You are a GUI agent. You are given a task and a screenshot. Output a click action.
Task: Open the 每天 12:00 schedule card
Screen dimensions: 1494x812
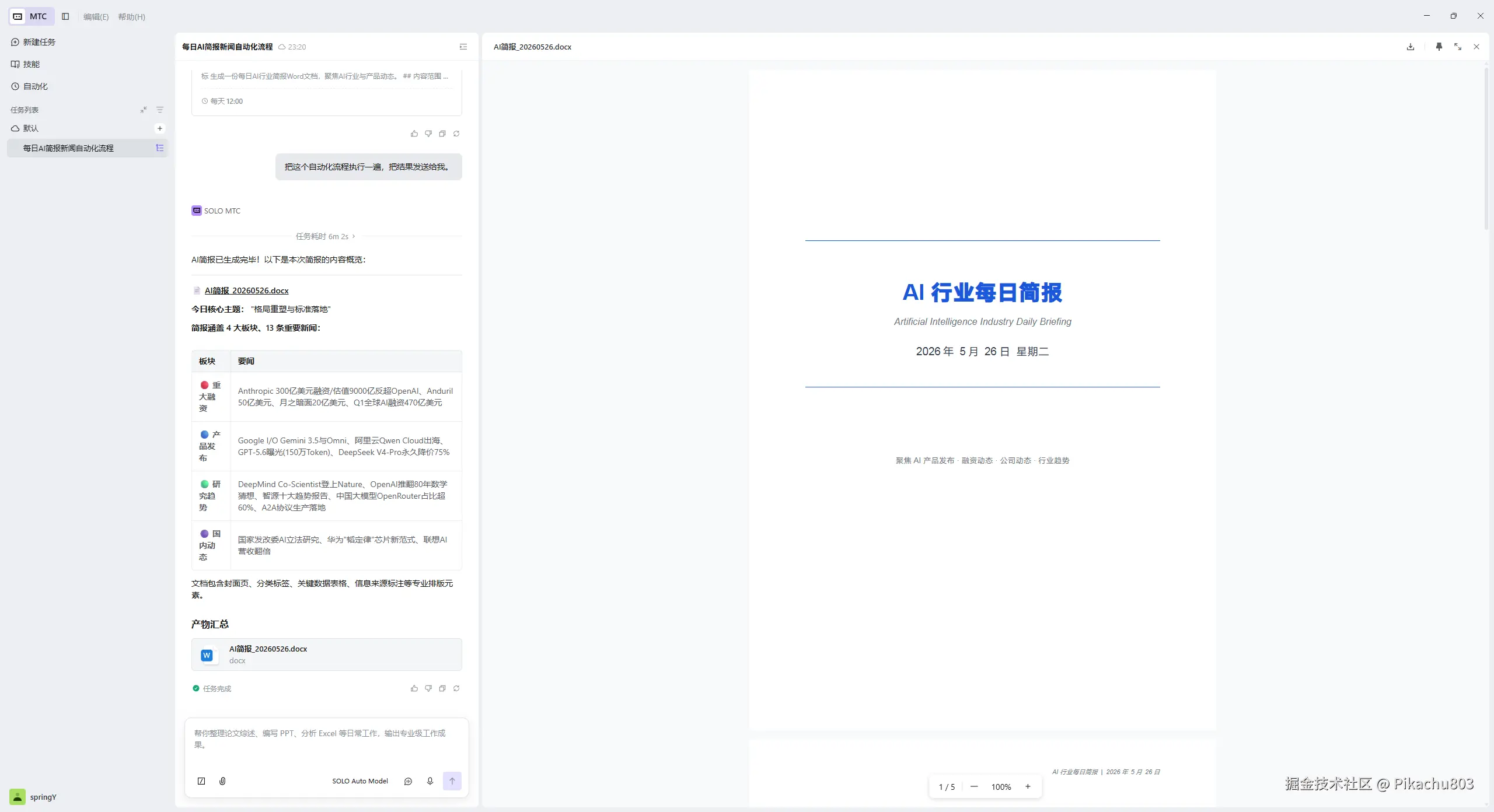coord(327,93)
